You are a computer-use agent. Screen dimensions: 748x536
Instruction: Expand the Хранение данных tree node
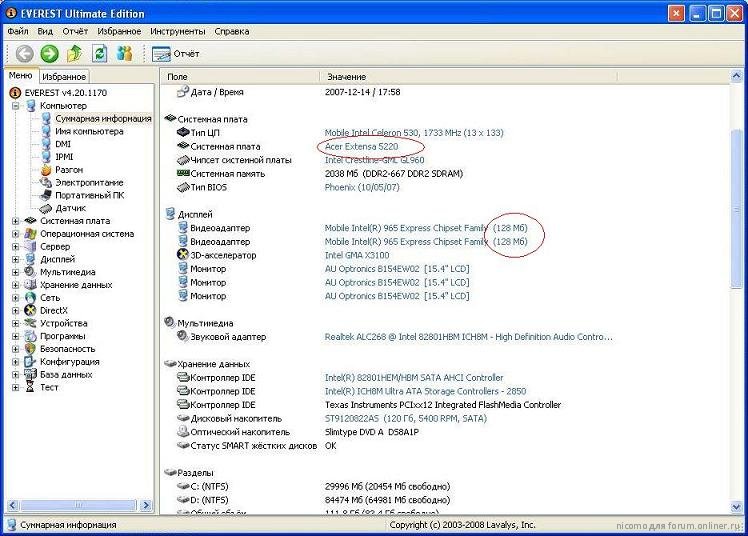[x=15, y=285]
